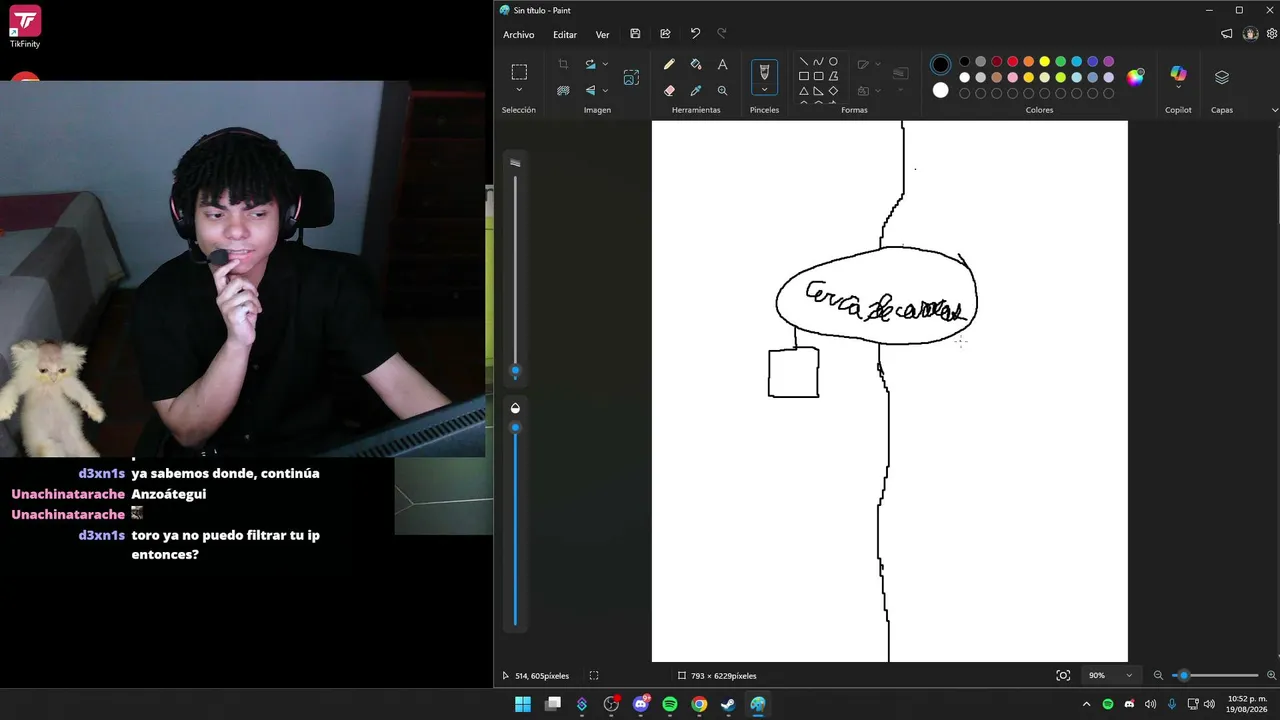Activate Color 2 white circle
This screenshot has height=720, width=1280.
pos(940,90)
